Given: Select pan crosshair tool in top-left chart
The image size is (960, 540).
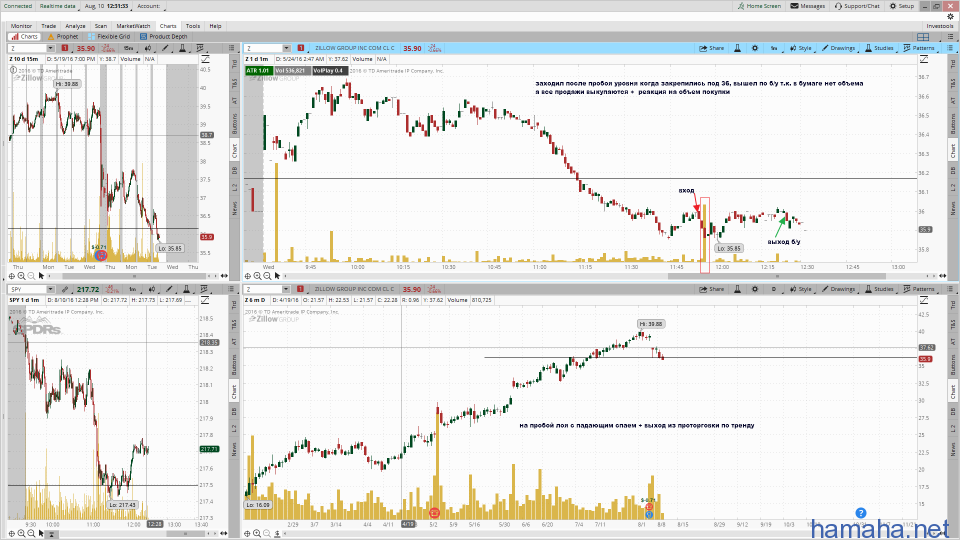Looking at the screenshot, I should click(12, 276).
